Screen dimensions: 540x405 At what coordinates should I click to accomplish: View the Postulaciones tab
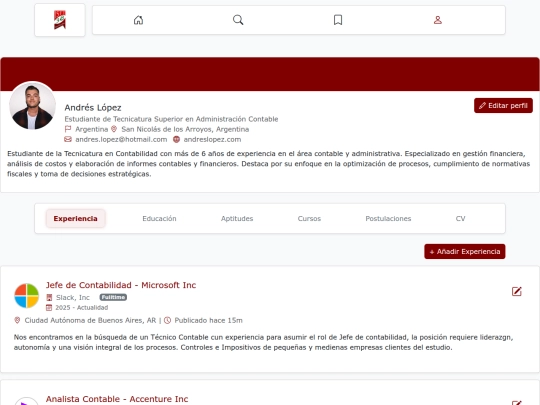pyautogui.click(x=388, y=218)
